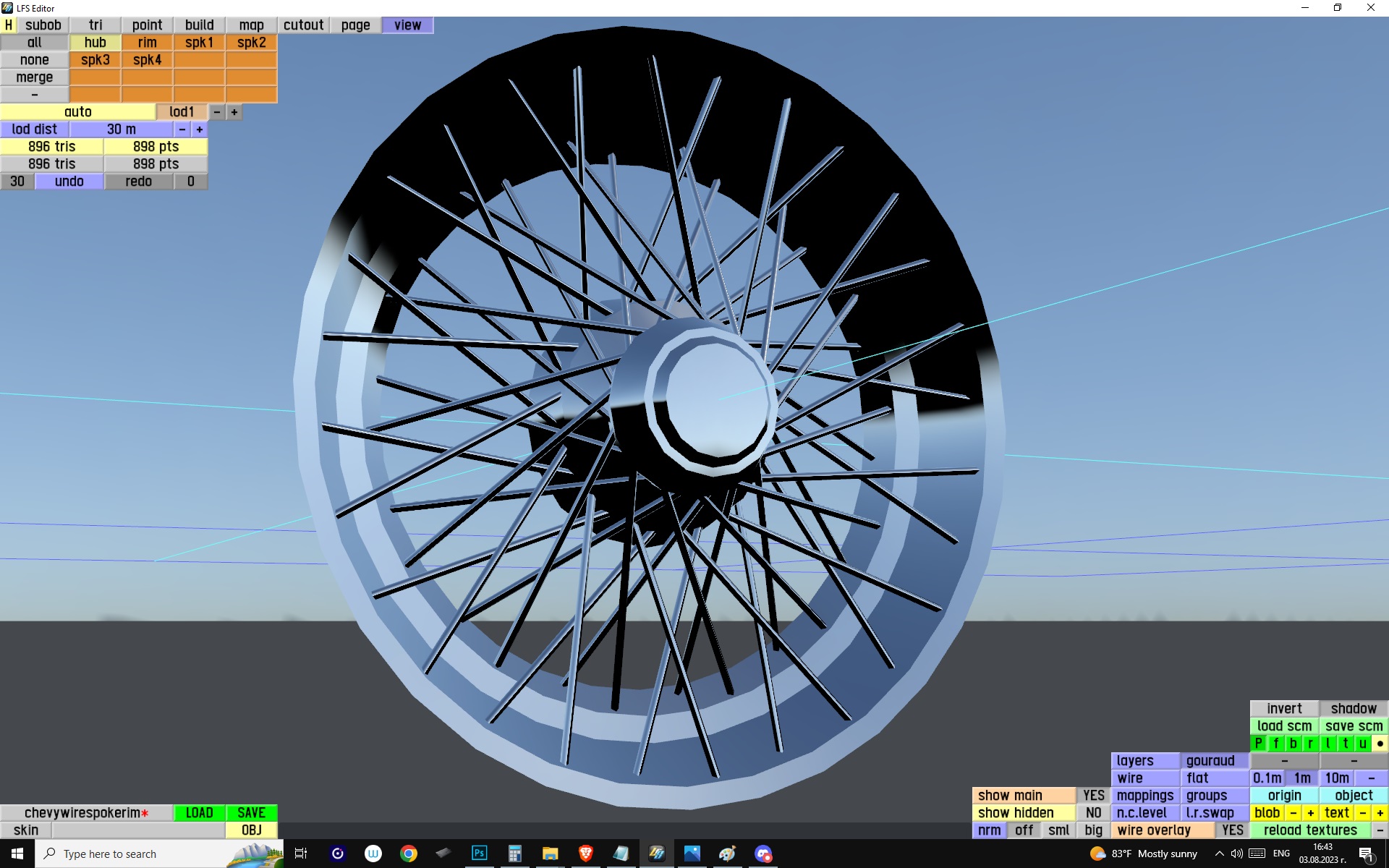Open Google Chrome from the taskbar
1389x868 pixels.
pos(408,854)
